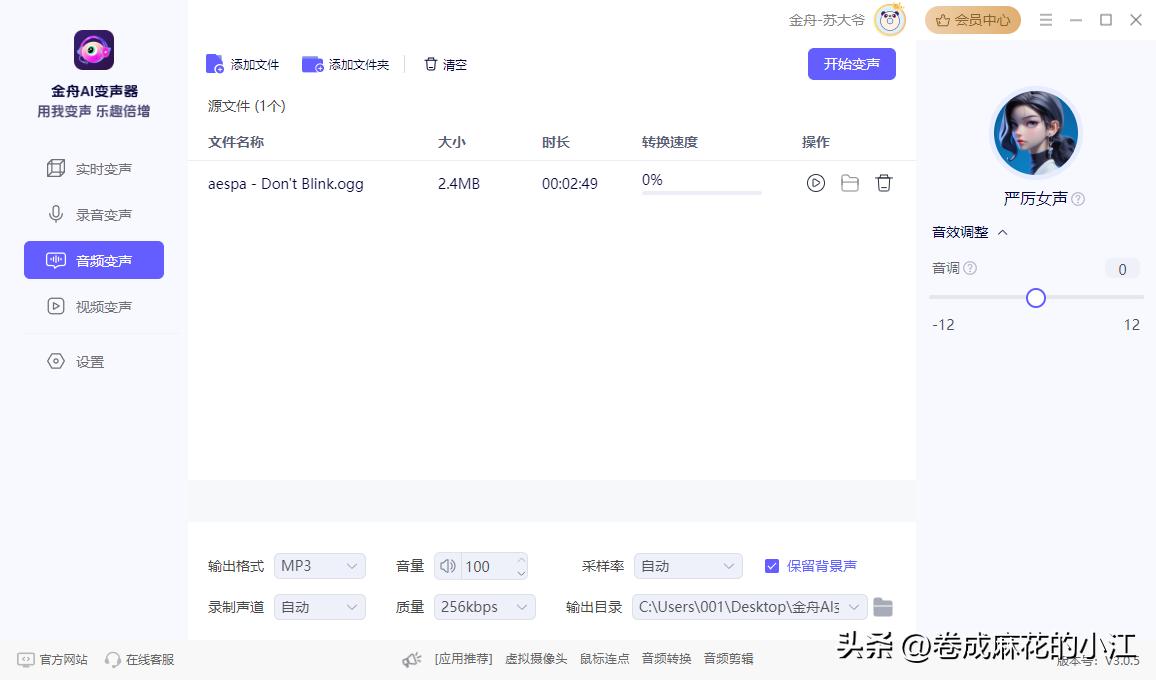Maximize the voice changer window

point(1106,20)
